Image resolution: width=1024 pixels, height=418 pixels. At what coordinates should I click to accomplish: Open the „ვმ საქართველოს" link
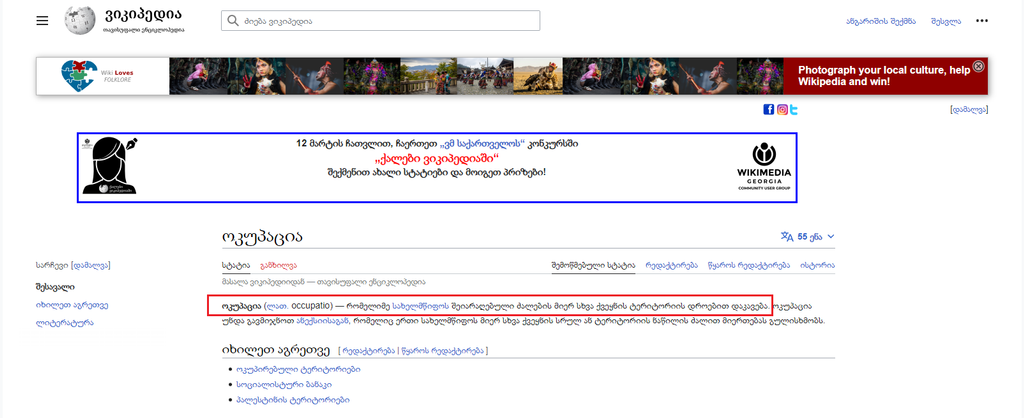click(482, 144)
